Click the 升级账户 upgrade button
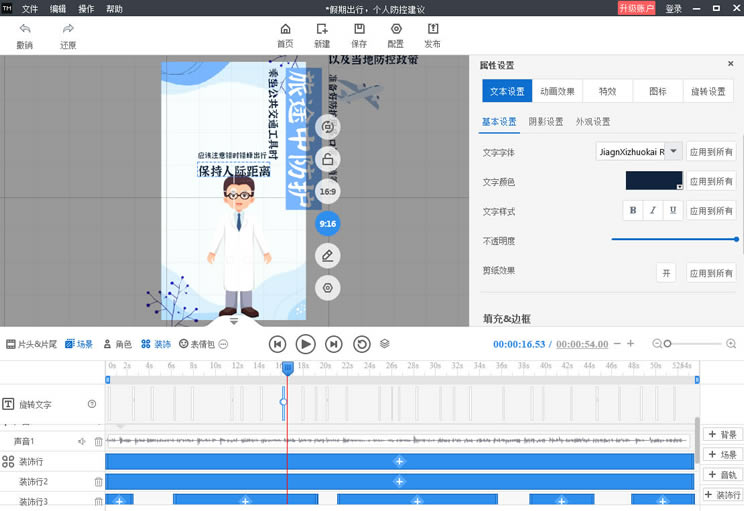Viewport: 744px width, 511px height. click(x=637, y=8)
